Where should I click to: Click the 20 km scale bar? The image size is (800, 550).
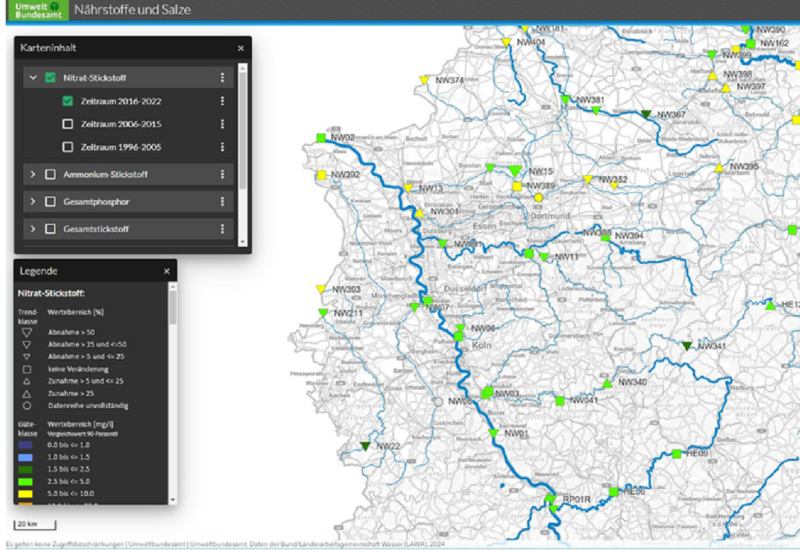34,524
